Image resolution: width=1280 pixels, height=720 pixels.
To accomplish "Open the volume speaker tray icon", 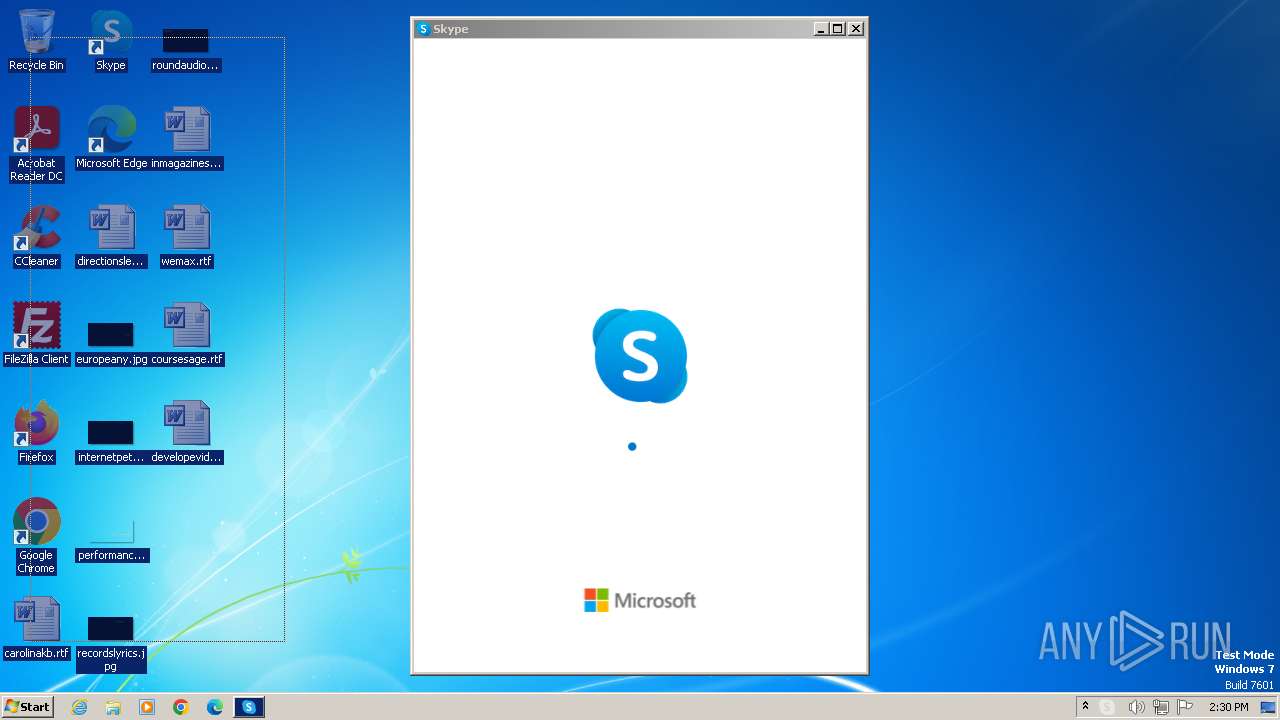I will click(x=1135, y=707).
